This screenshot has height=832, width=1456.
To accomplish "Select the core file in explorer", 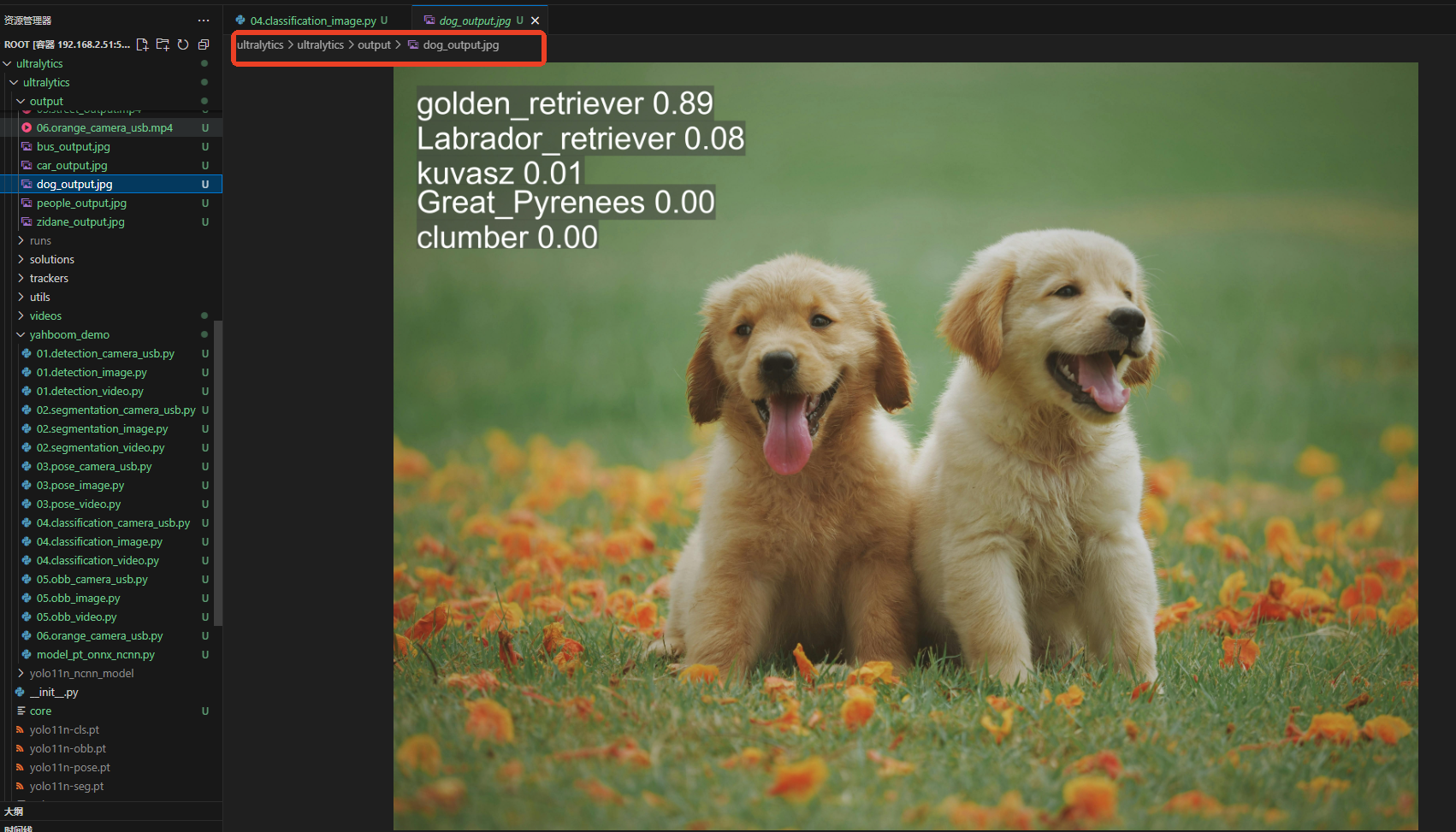I will coord(111,711).
